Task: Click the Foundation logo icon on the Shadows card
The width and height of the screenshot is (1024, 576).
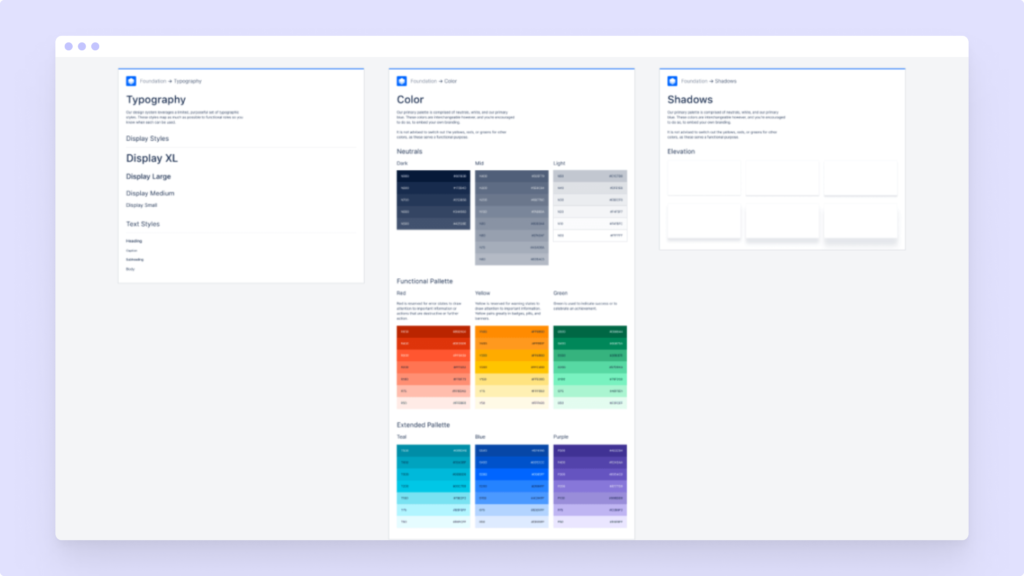Action: tap(670, 81)
